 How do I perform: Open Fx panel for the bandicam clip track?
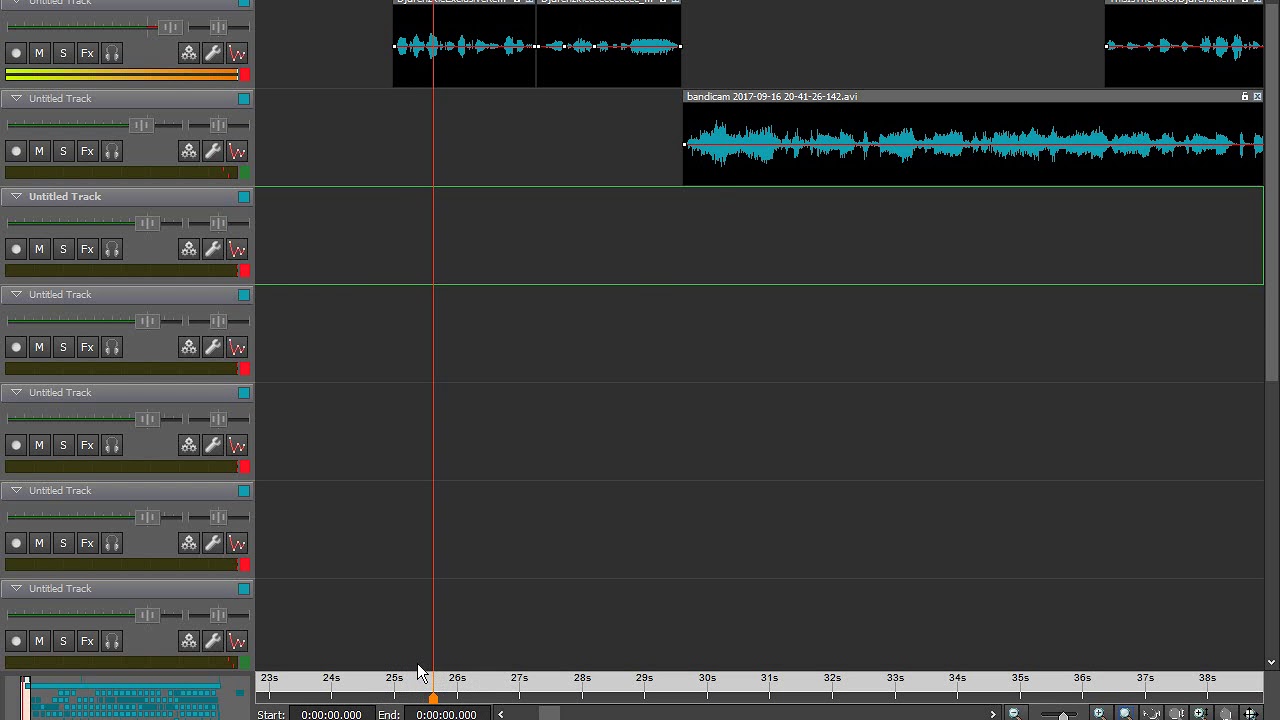coord(87,151)
